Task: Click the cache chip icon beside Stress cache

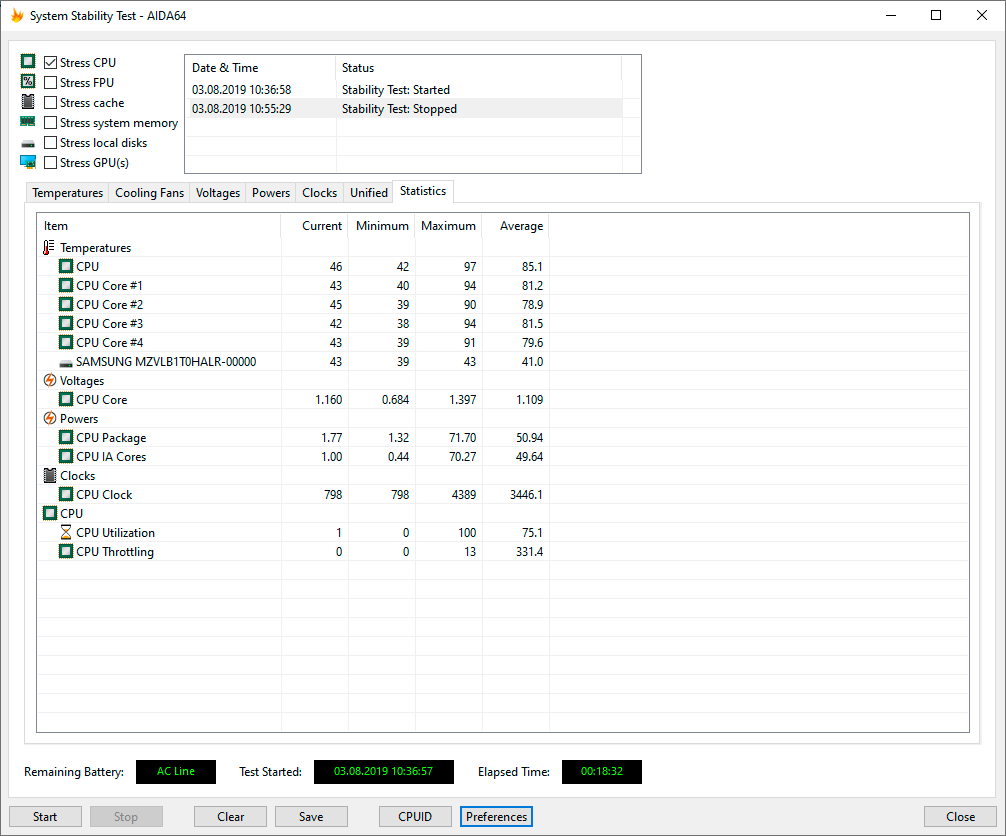Action: pyautogui.click(x=28, y=101)
